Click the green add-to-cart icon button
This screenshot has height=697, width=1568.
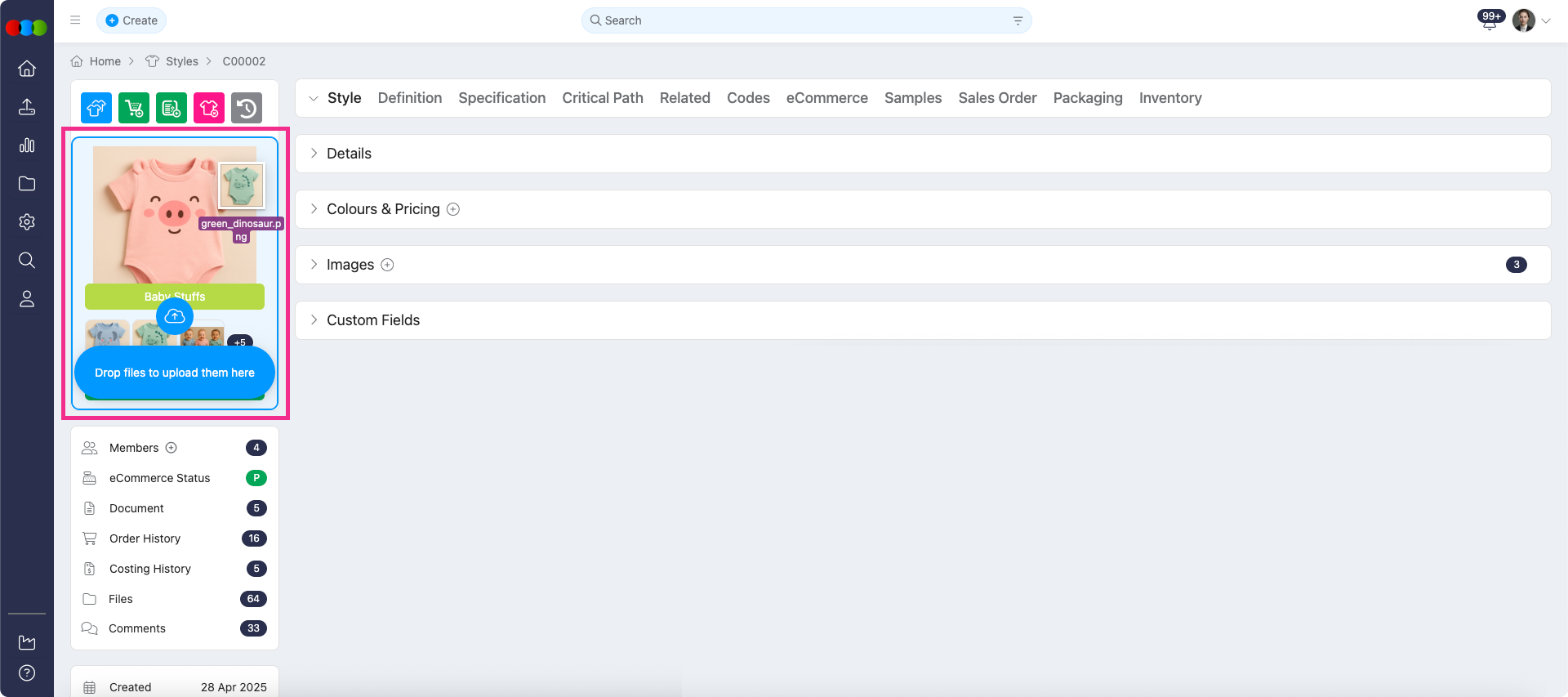(134, 108)
